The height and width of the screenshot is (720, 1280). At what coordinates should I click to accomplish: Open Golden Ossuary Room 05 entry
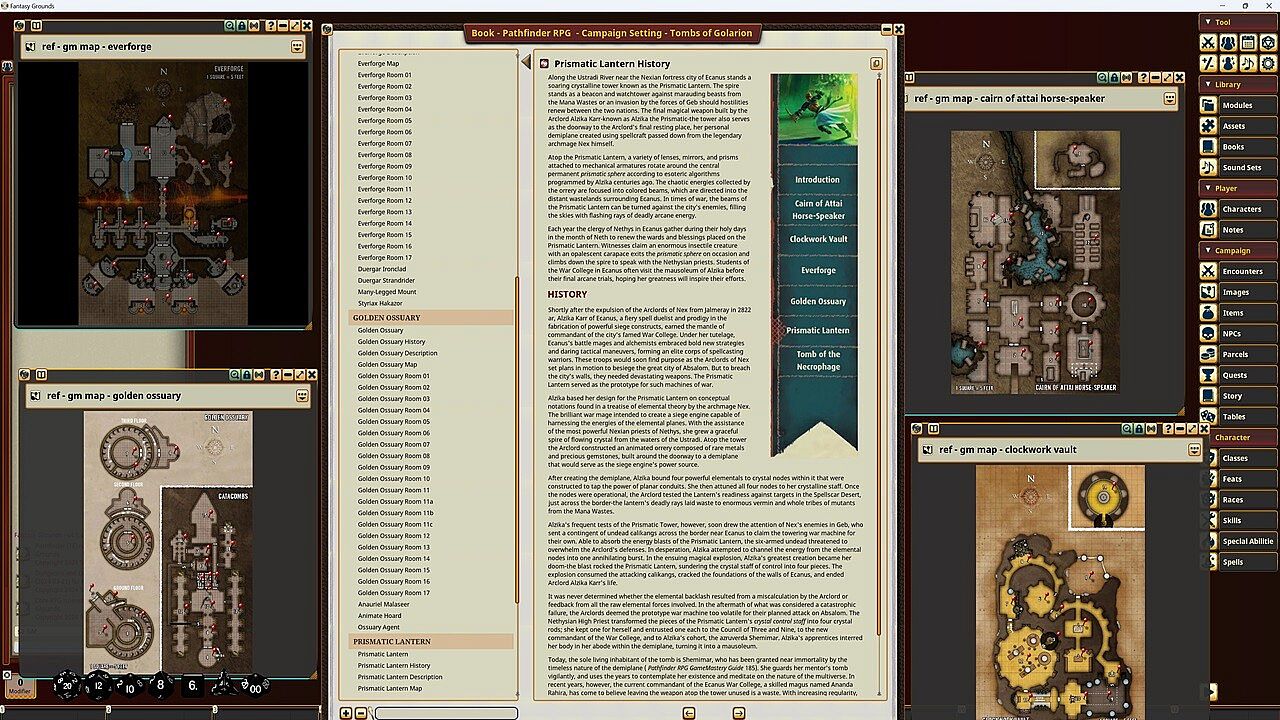[393, 421]
